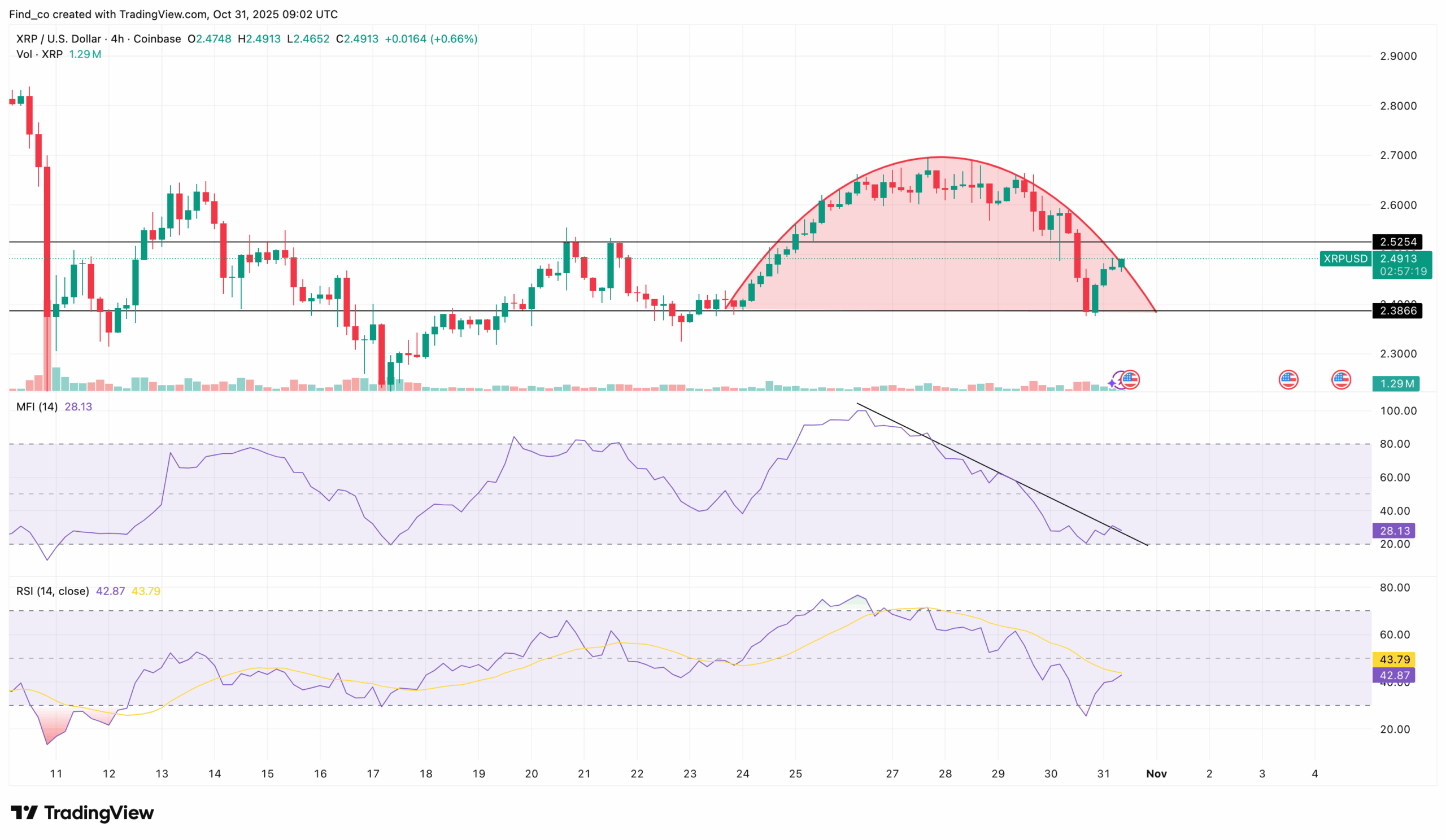Select the Nov label on the time axis
The image size is (1446, 840).
tap(1157, 773)
